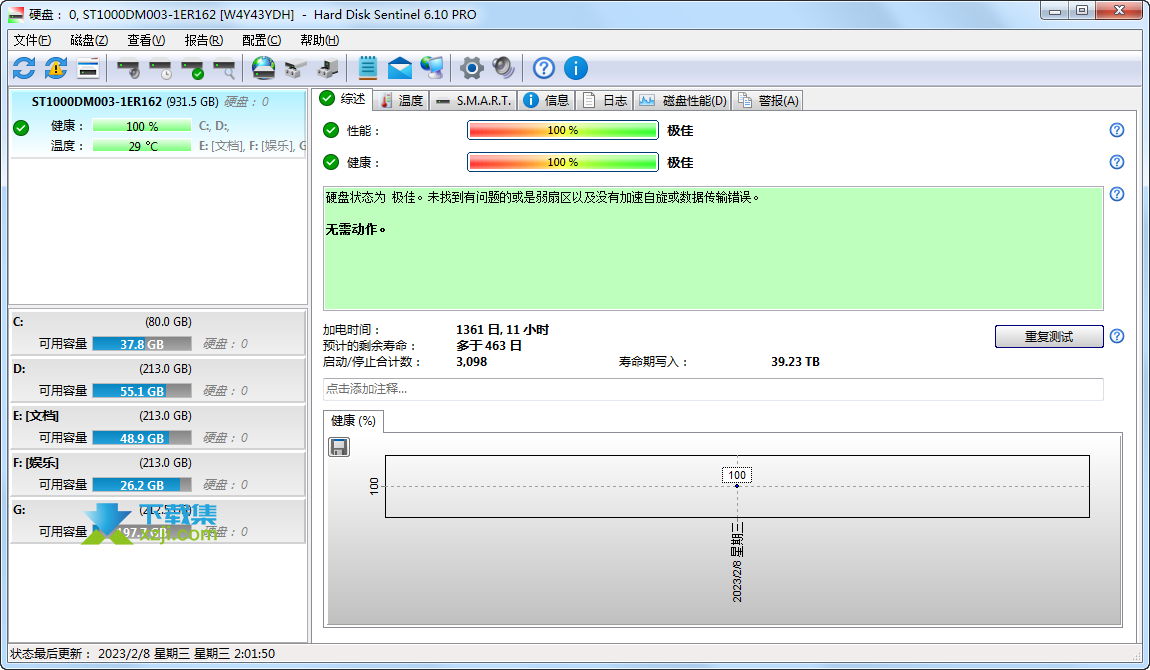Click the sidebar 温度 29 °C bar
The width and height of the screenshot is (1150, 670).
(x=142, y=146)
